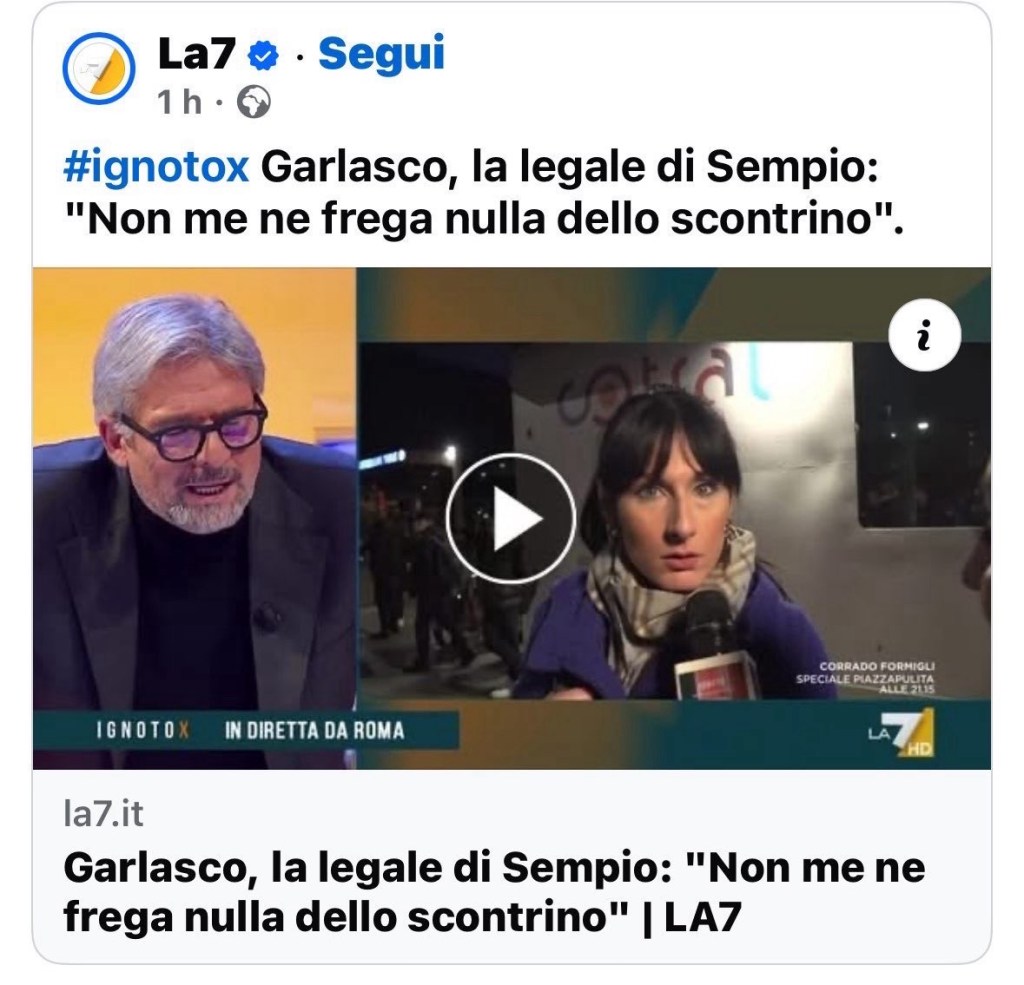The image size is (1024, 985).
Task: Follow the page via Segui
Action: click(381, 53)
